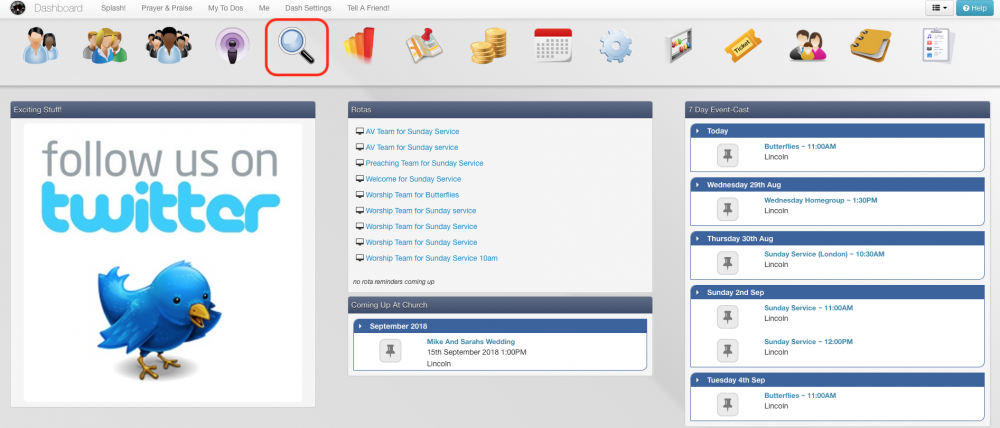Open the family with child icon
The image size is (1000, 428).
[807, 46]
